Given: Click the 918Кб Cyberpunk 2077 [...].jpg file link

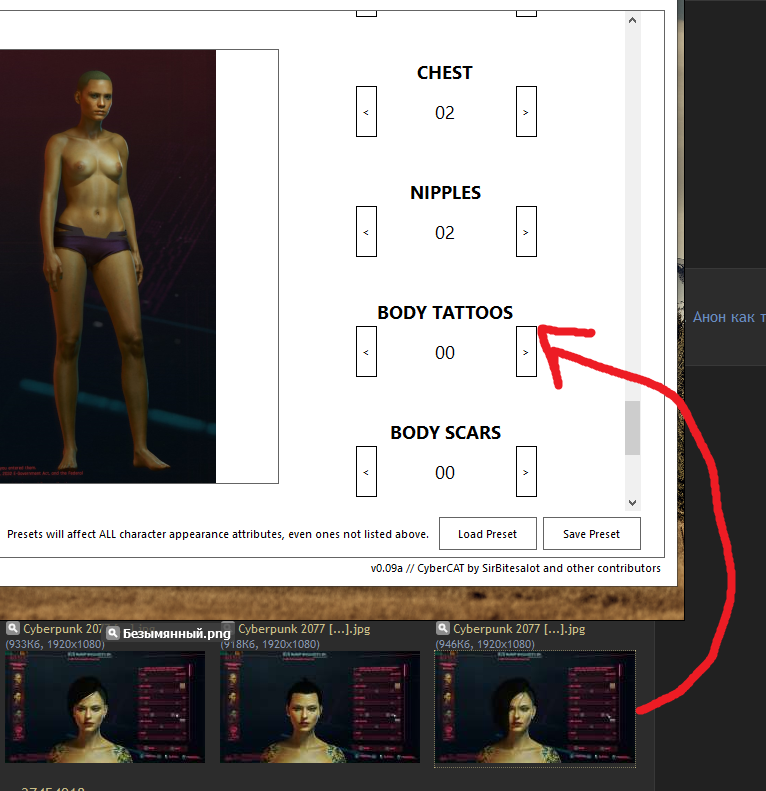Looking at the screenshot, I should pos(304,629).
